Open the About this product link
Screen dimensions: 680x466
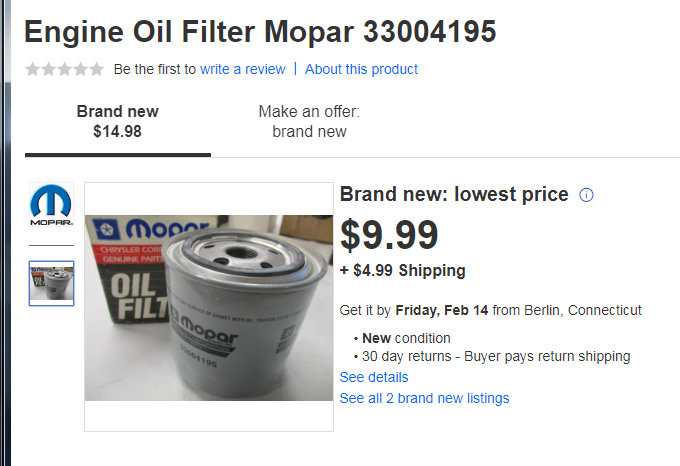click(361, 69)
